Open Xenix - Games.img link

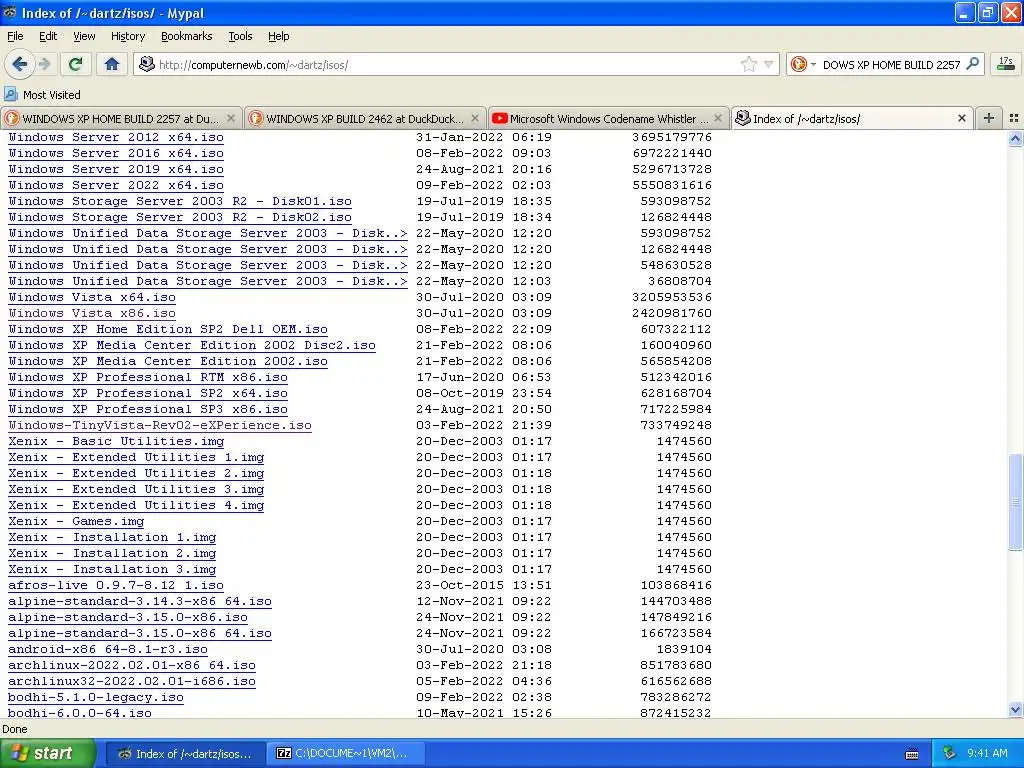76,521
